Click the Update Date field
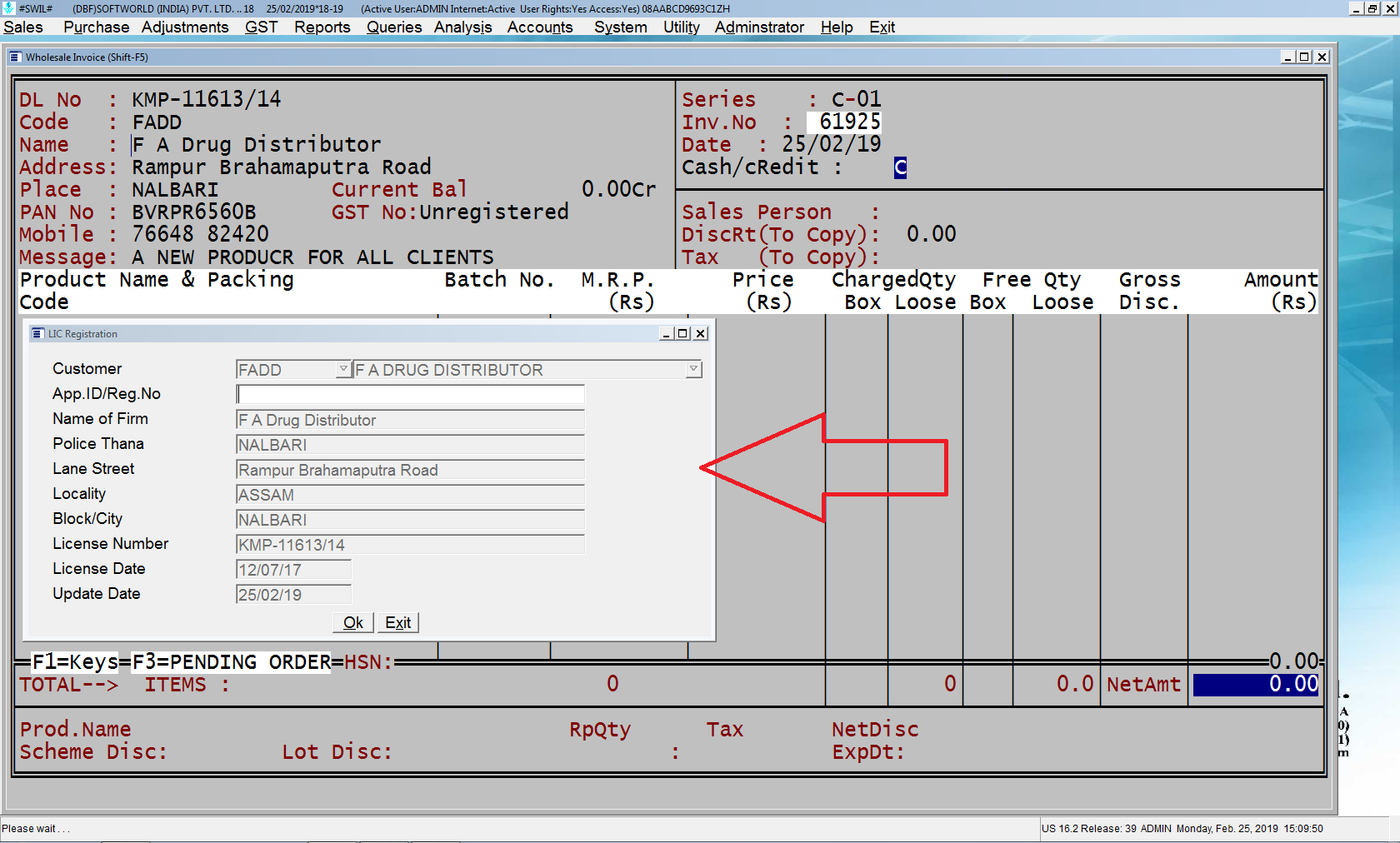Screen dimensions: 1400x843 click(294, 595)
